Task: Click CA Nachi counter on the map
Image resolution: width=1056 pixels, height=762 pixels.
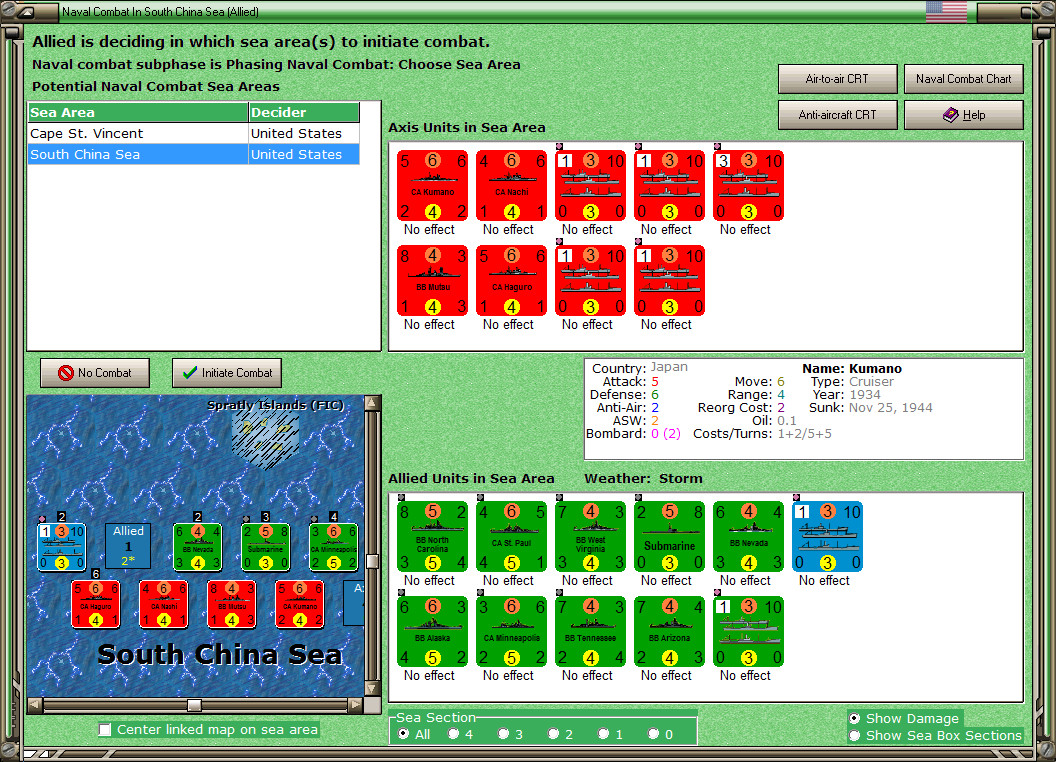Action: coord(164,604)
